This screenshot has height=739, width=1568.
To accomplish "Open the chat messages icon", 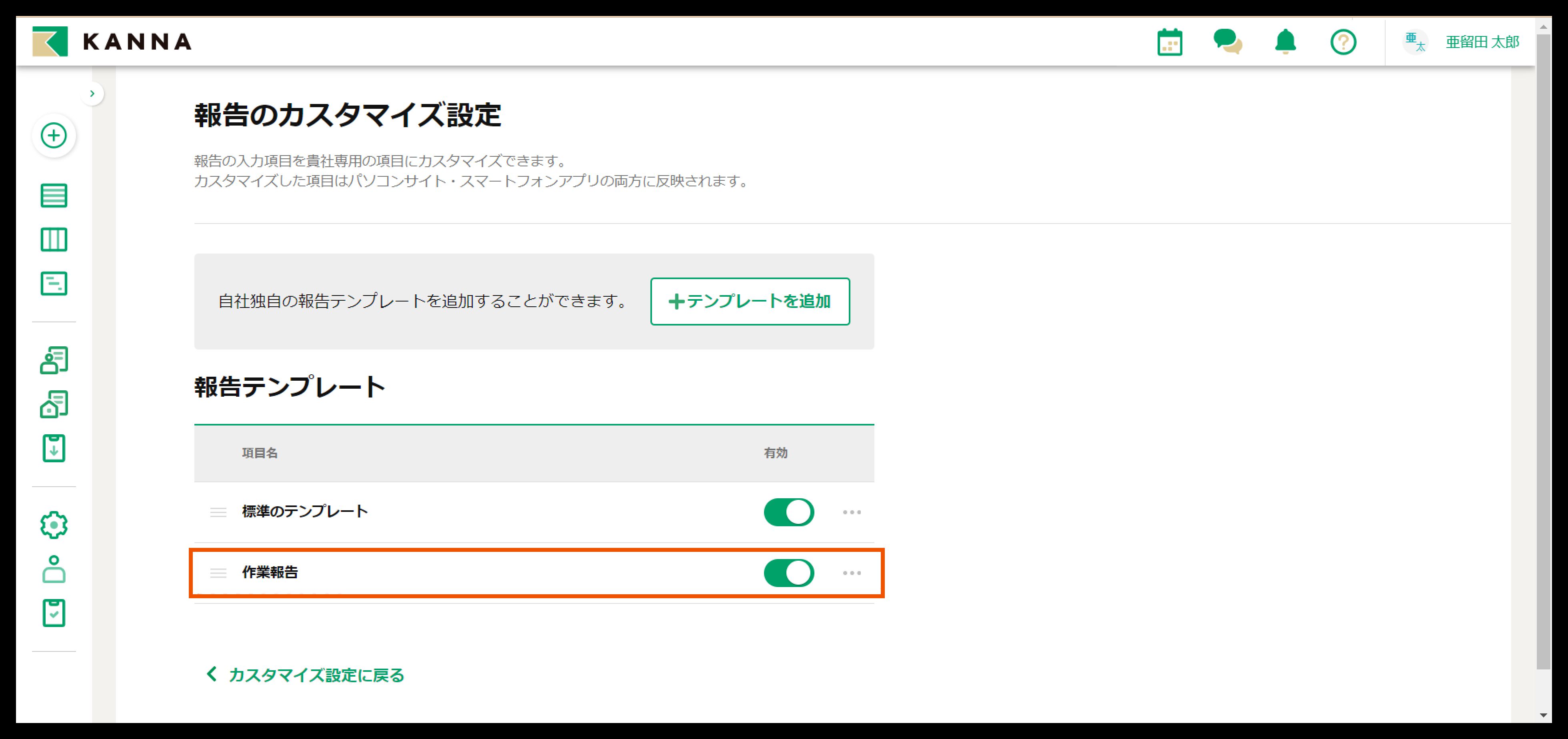I will pos(1228,42).
